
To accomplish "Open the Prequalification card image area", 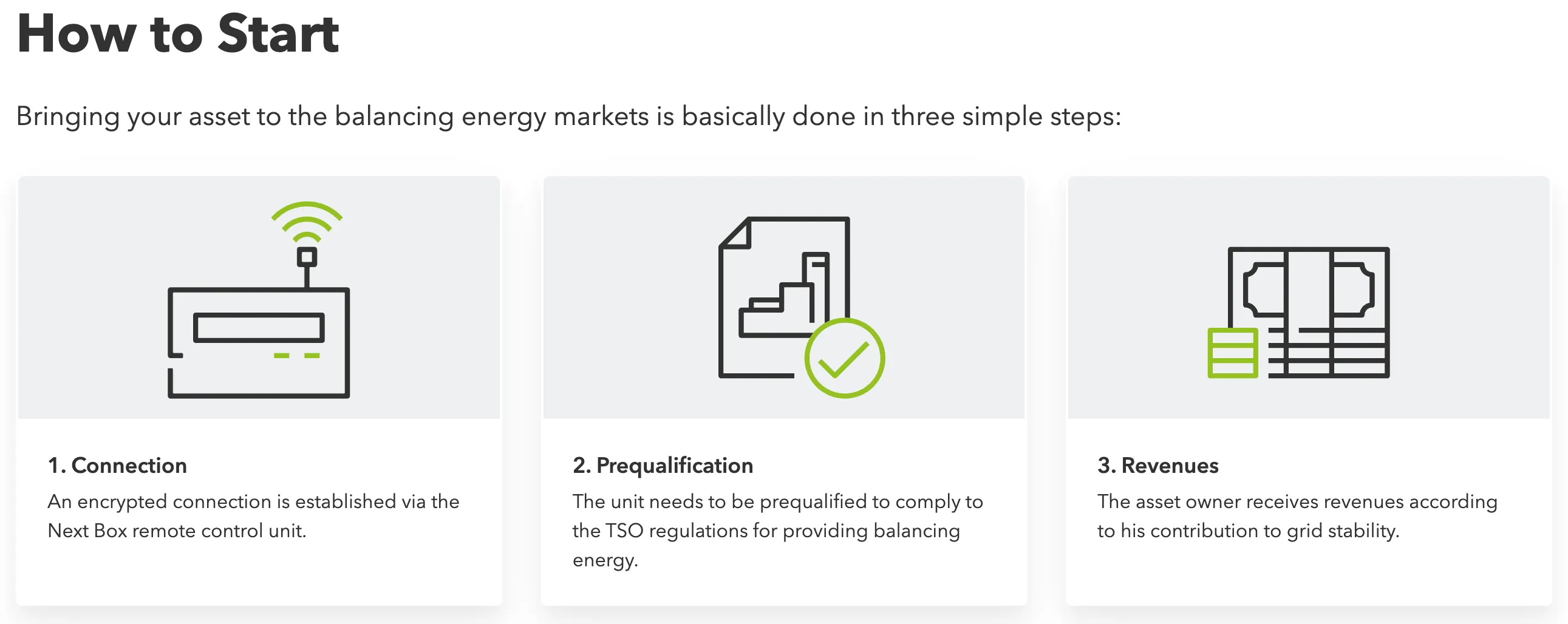I will click(784, 297).
